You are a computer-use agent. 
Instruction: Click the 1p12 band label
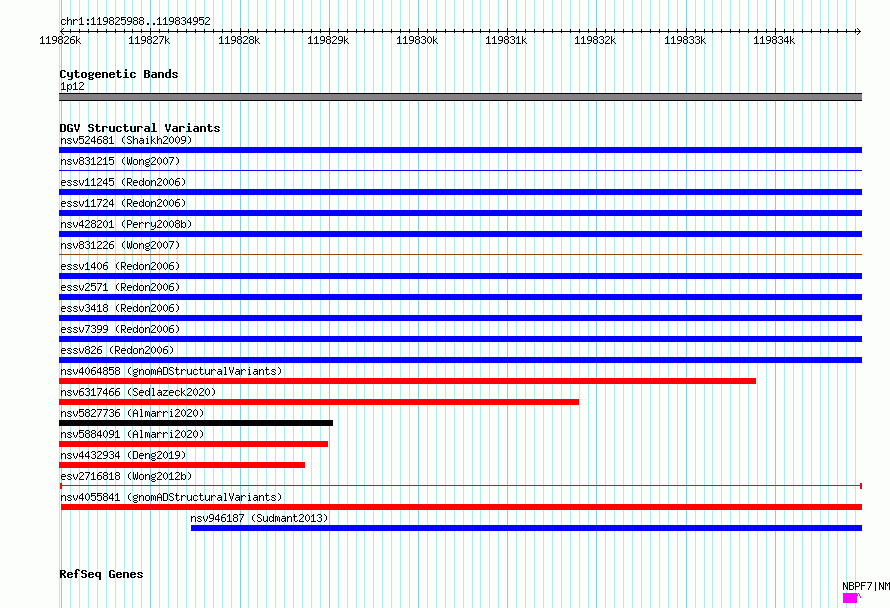(x=72, y=86)
